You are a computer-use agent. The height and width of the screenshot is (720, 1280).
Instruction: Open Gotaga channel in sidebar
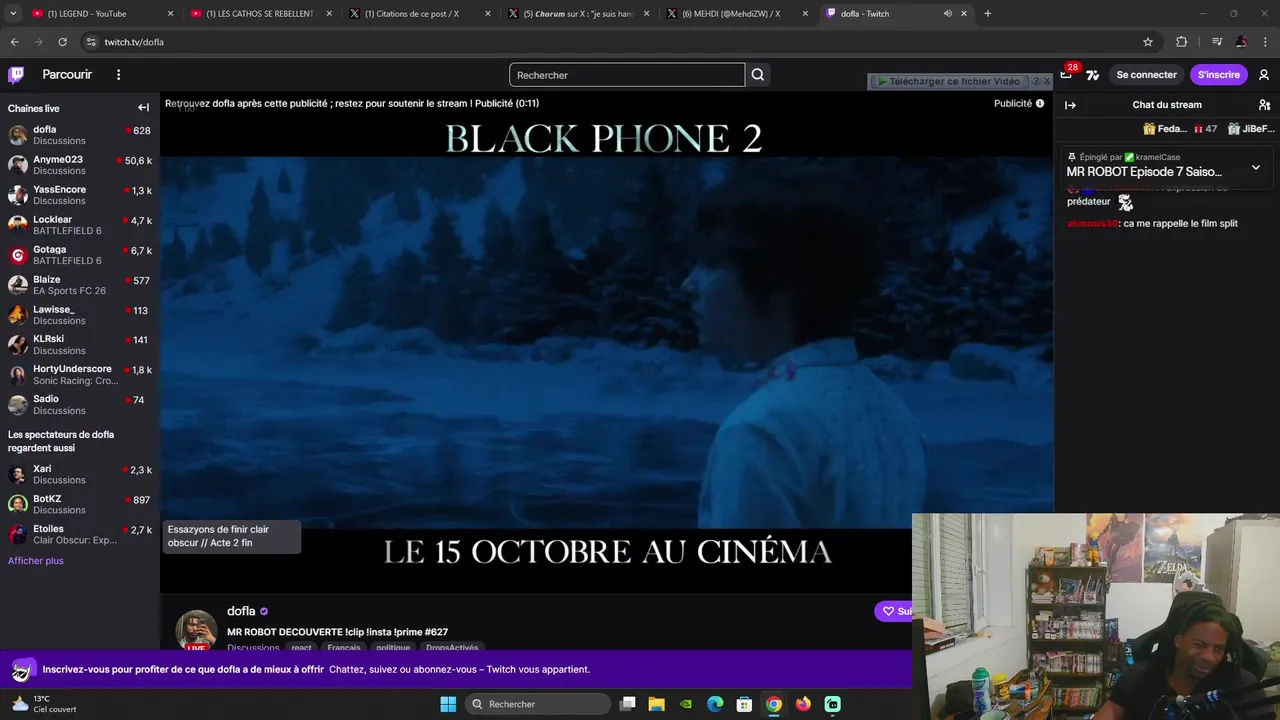click(80, 255)
